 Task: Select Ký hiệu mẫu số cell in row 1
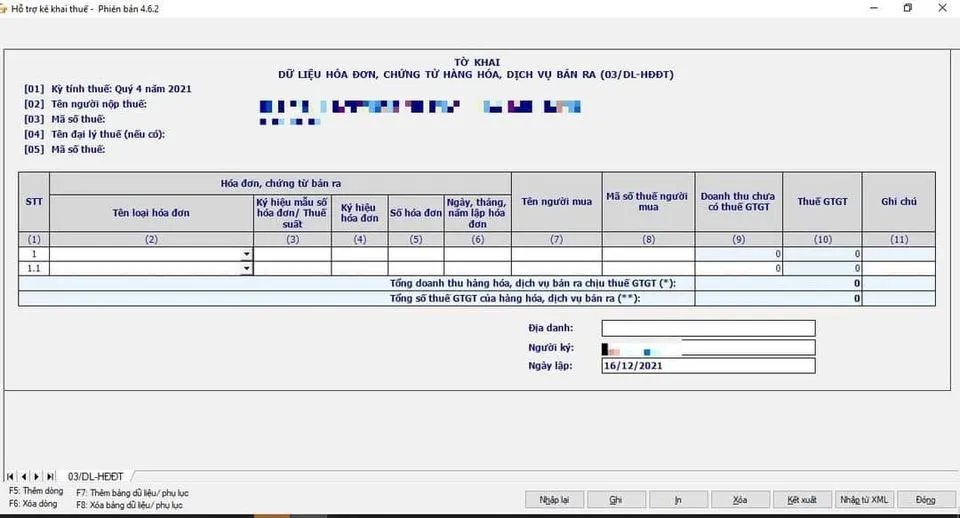[293, 254]
